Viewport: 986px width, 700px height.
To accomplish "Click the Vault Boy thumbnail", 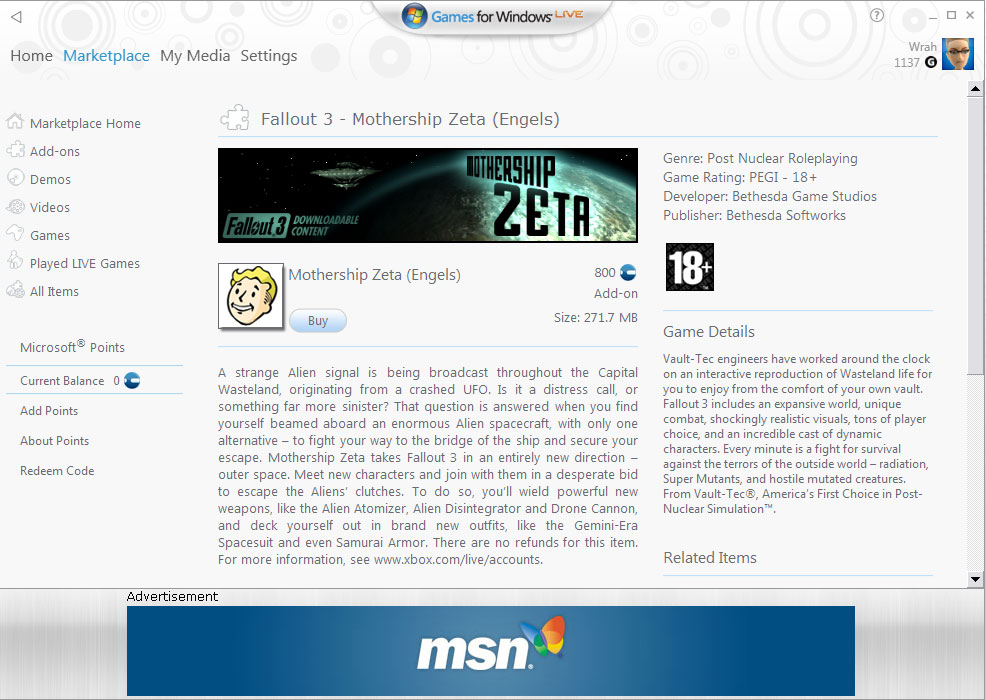I will tap(251, 296).
